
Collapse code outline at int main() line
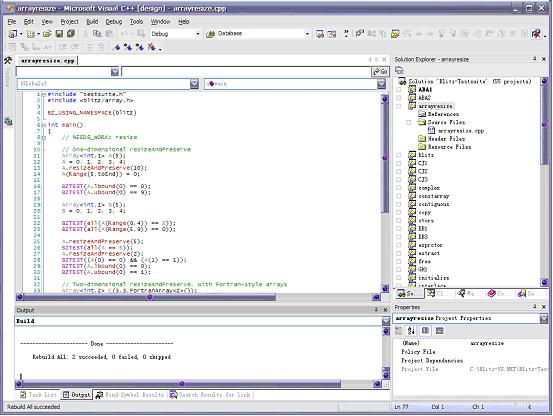pos(44,125)
